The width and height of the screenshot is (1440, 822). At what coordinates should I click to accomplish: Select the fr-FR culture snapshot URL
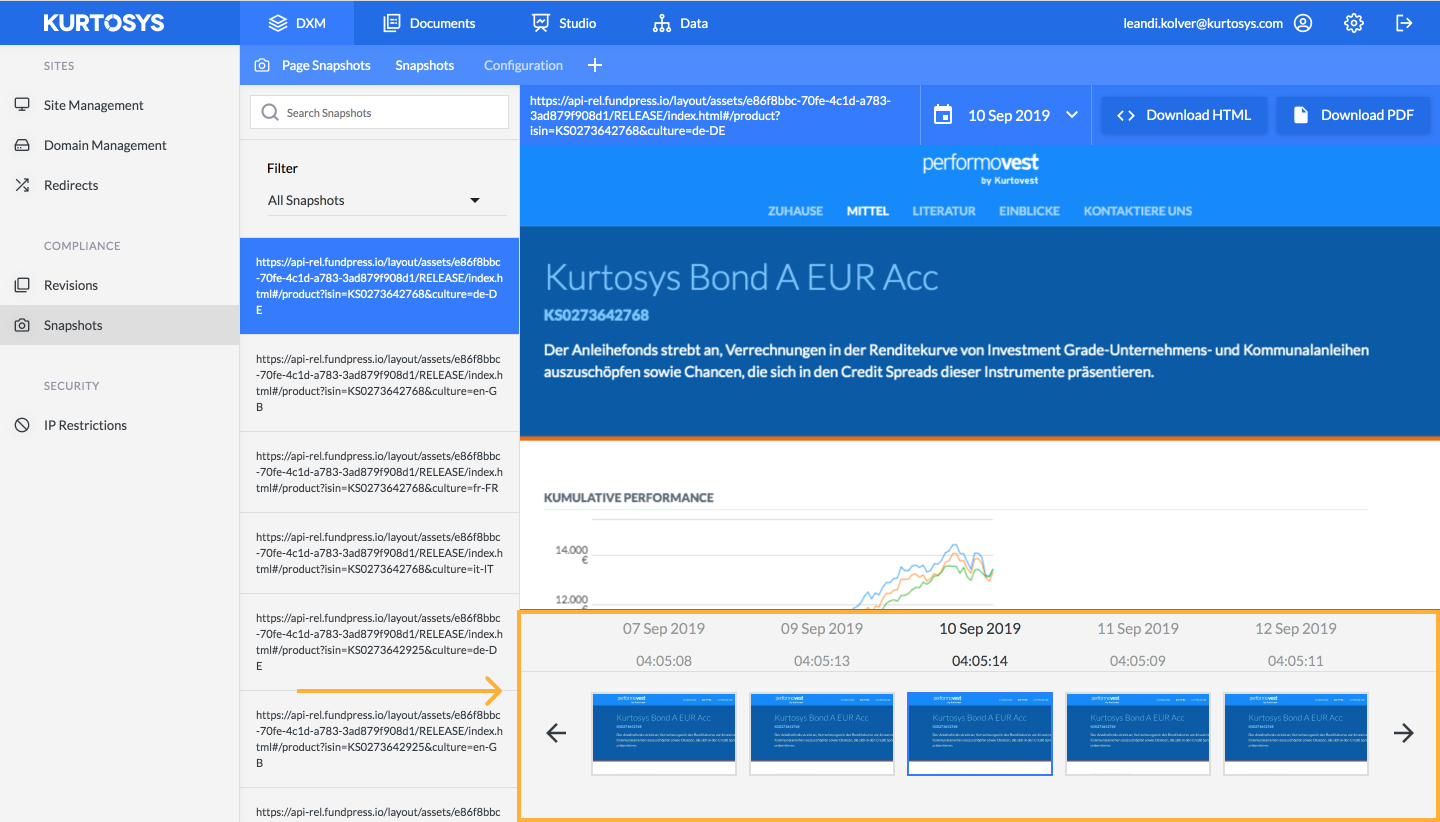coord(379,472)
